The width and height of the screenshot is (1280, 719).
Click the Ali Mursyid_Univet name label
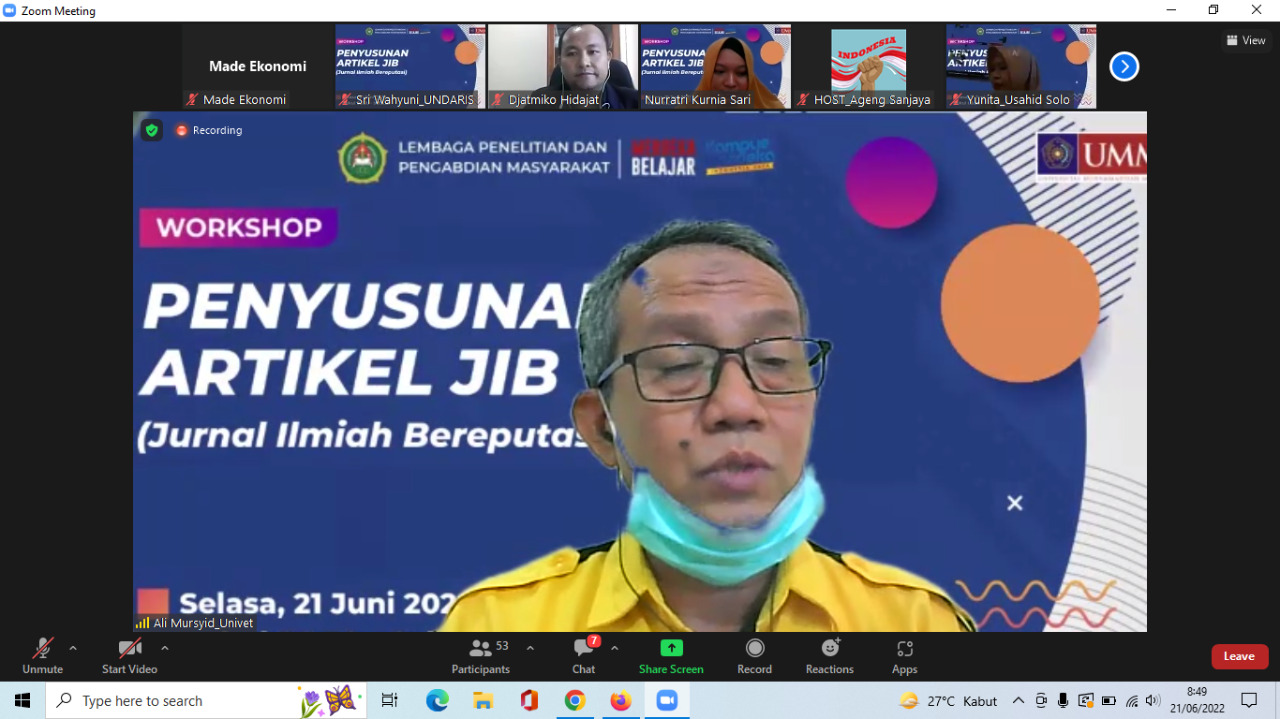[x=195, y=623]
